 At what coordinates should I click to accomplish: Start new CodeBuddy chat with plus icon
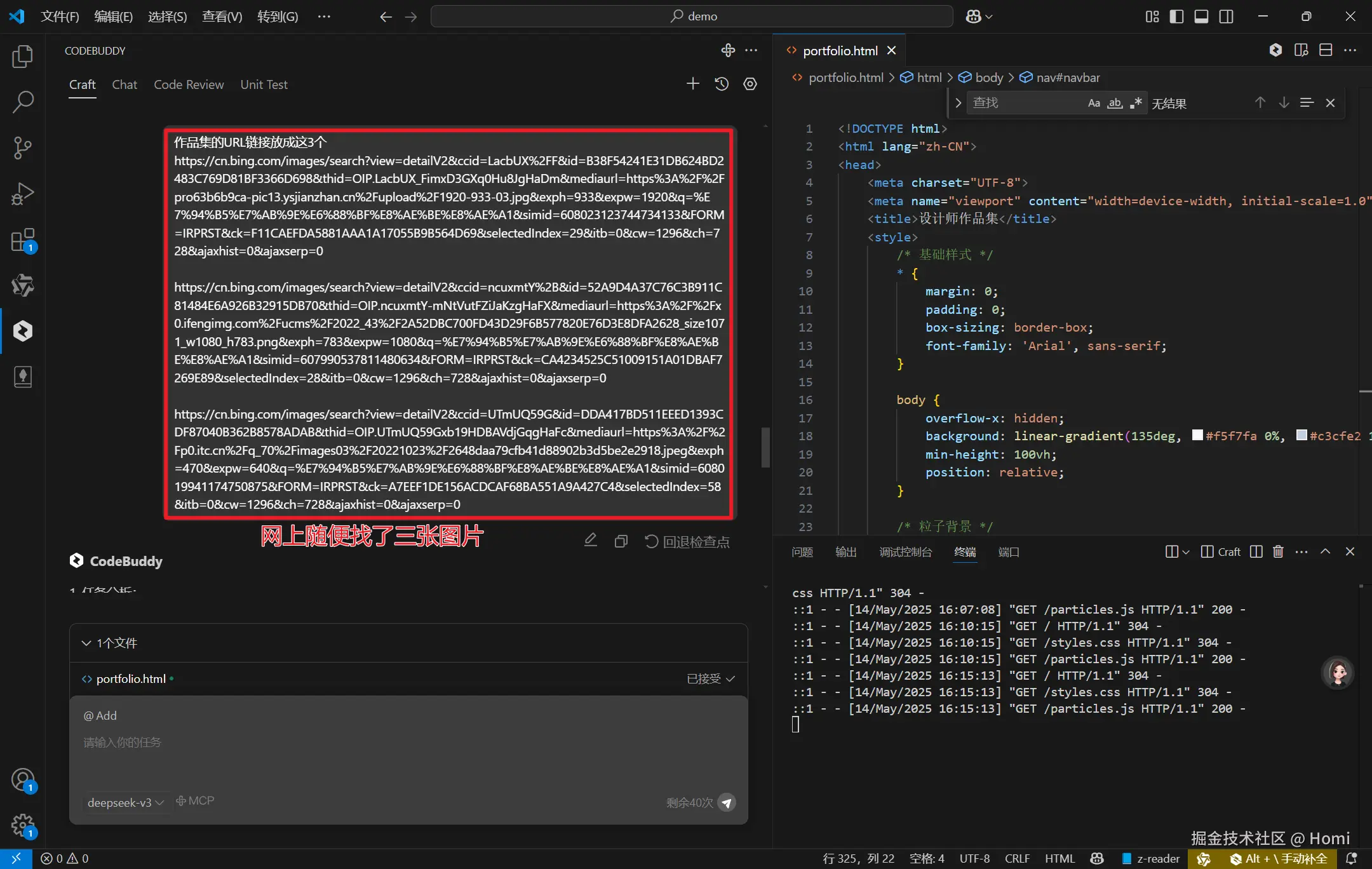coord(693,84)
